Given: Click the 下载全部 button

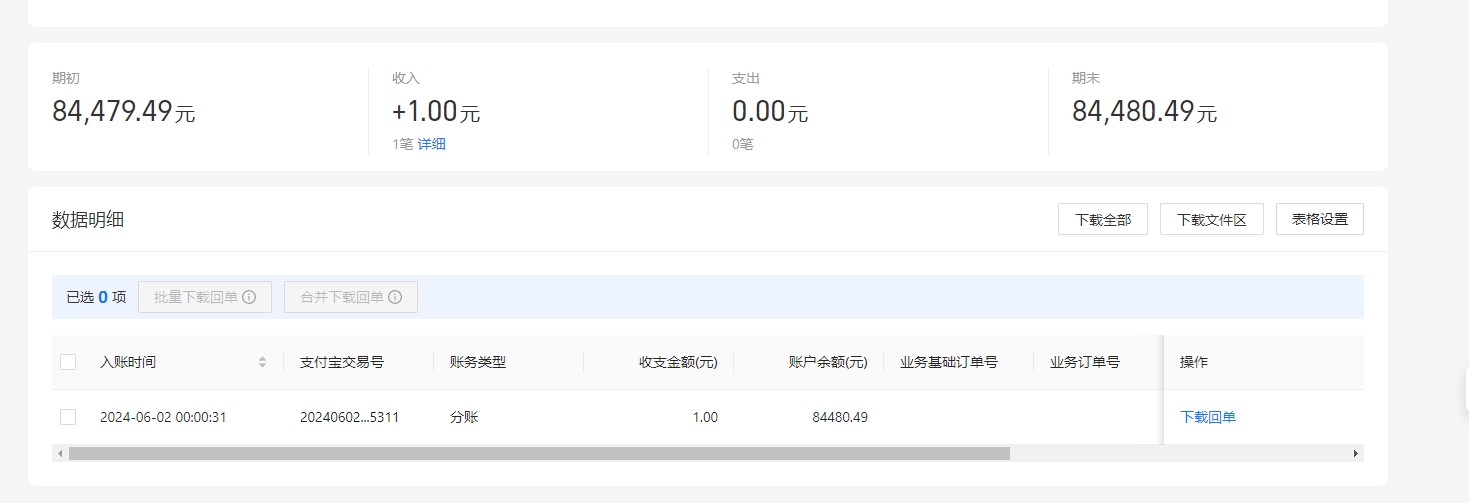Looking at the screenshot, I should 1103,219.
